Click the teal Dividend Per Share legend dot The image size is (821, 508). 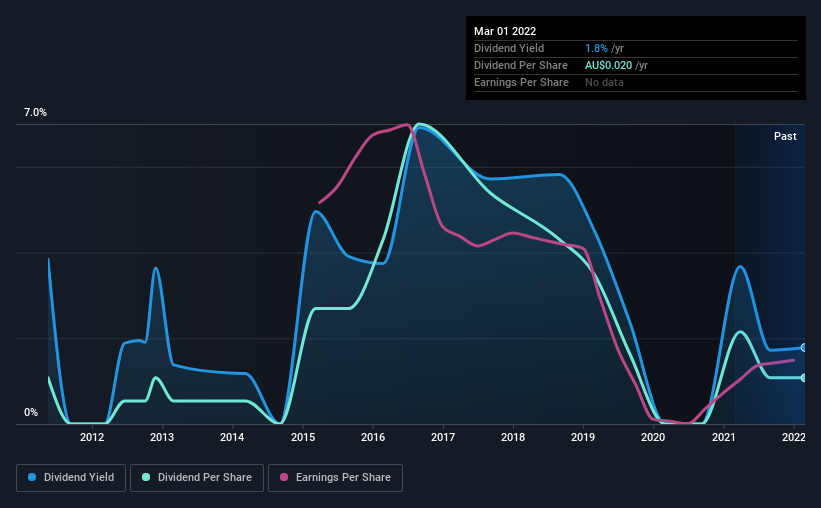tap(146, 477)
